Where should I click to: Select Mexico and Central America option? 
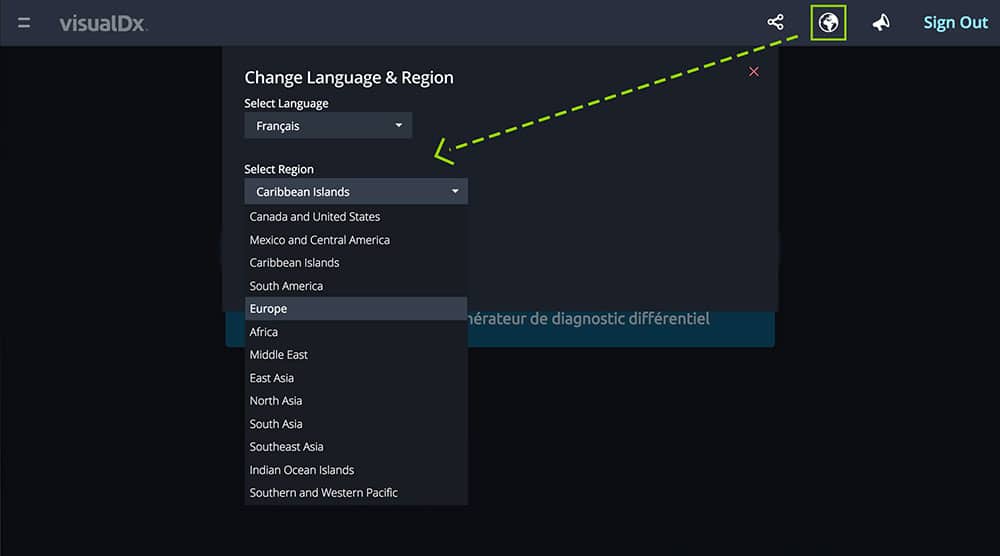[319, 240]
